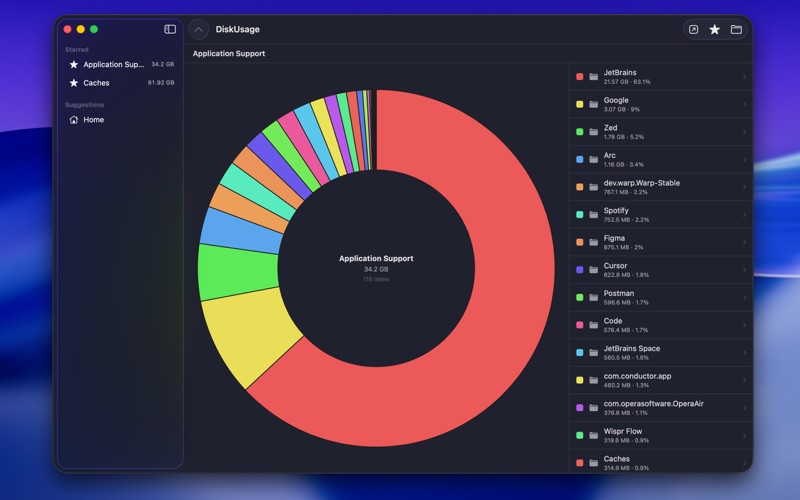Select the Figma folder icon
800x500 pixels.
[594, 242]
